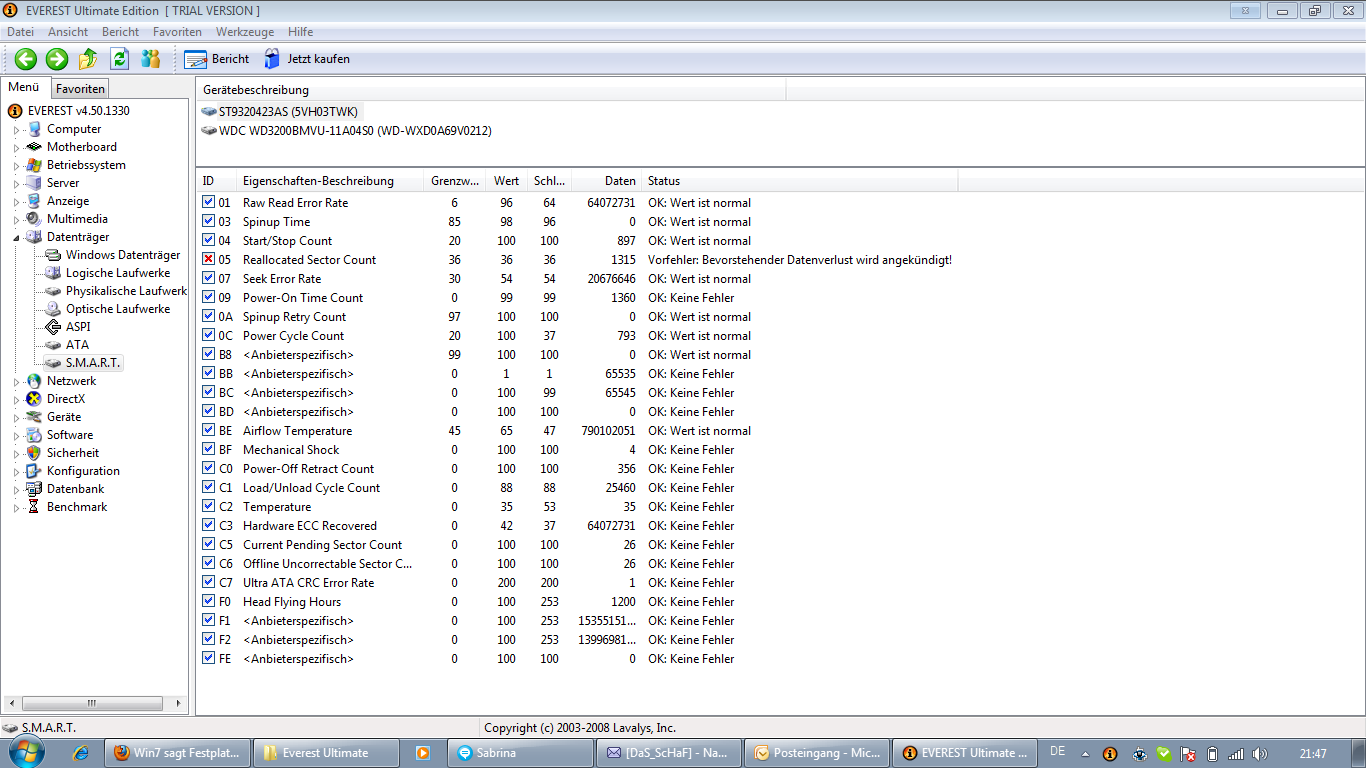Screen dimensions: 1366x768
Task: Toggle the 03 Spinup Time checkbox
Action: (x=208, y=222)
